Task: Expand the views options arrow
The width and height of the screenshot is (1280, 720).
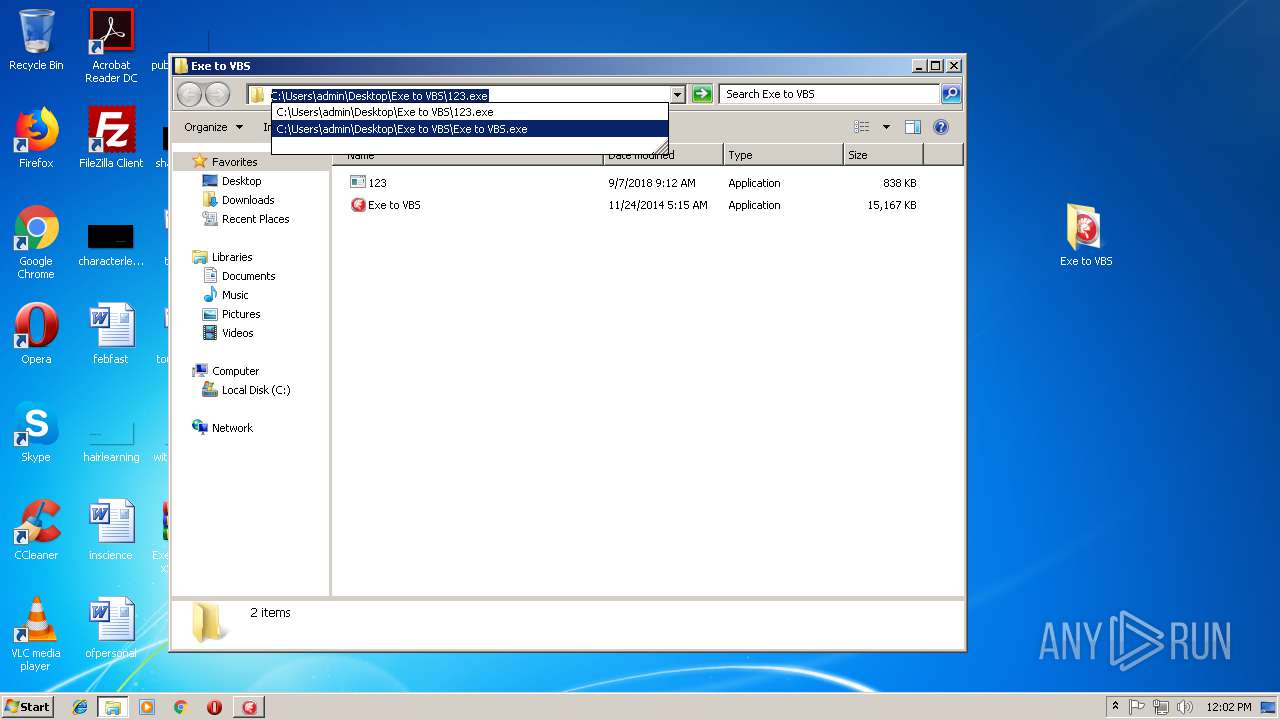Action: (x=886, y=127)
